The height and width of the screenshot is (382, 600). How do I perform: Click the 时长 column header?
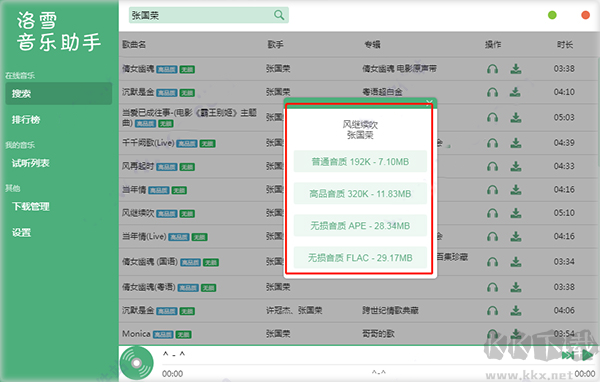tap(565, 45)
